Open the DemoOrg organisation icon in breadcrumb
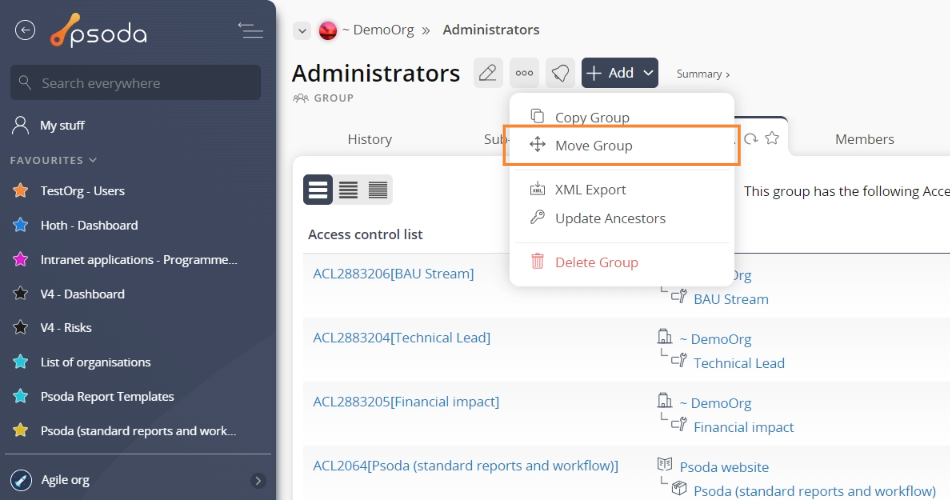The image size is (950, 500). [327, 30]
